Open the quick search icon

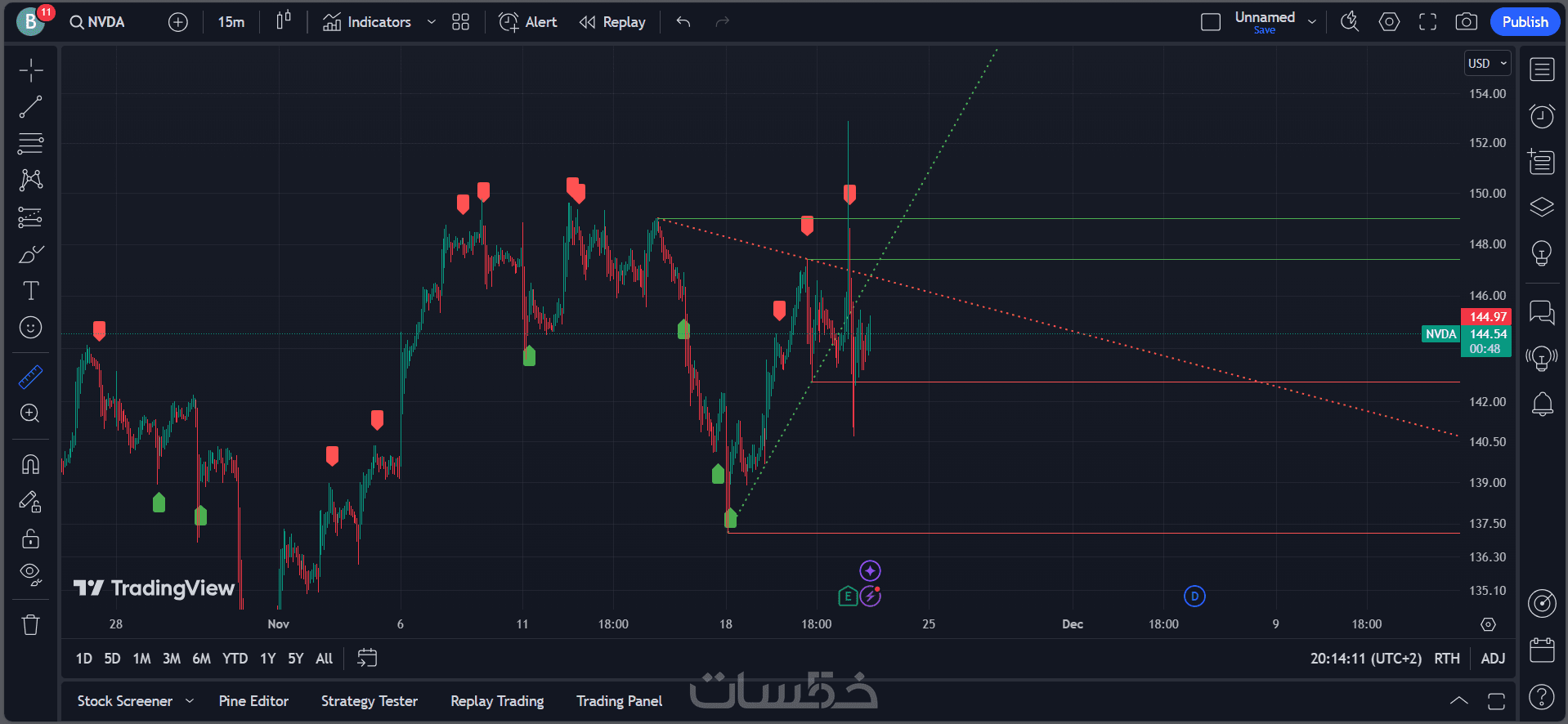(1350, 22)
